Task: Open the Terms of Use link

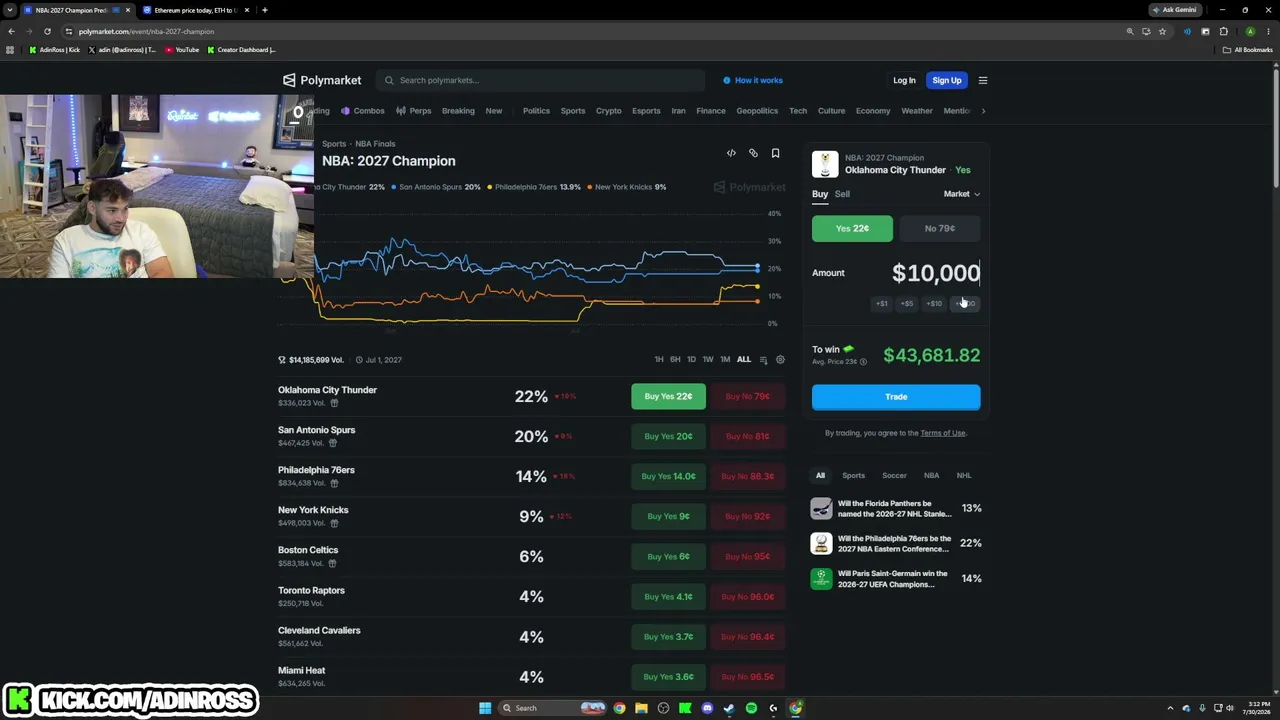Action: click(x=943, y=433)
